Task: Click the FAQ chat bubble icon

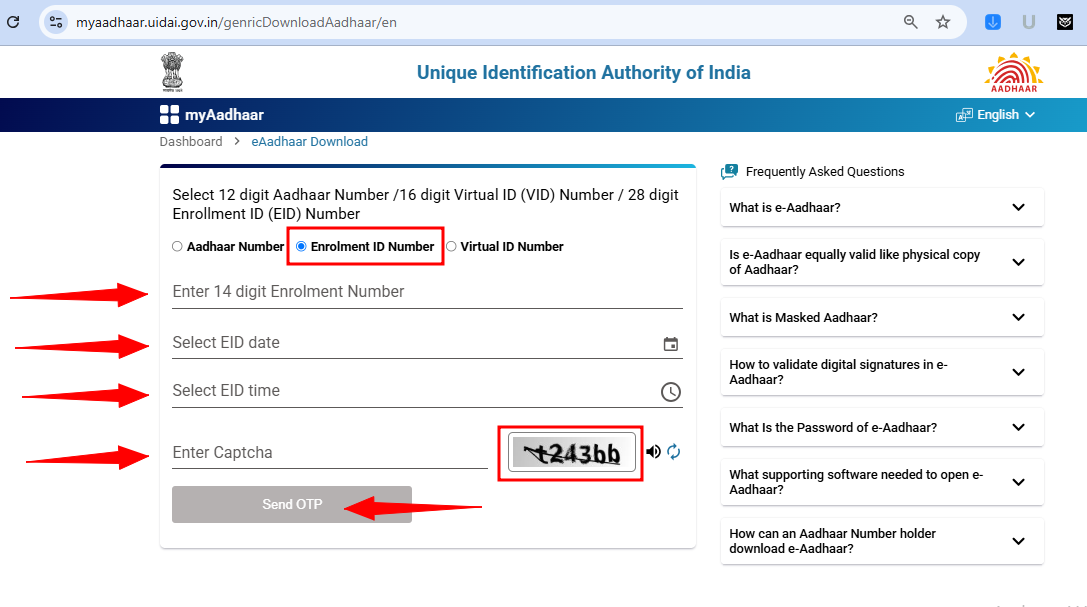Action: (x=729, y=171)
